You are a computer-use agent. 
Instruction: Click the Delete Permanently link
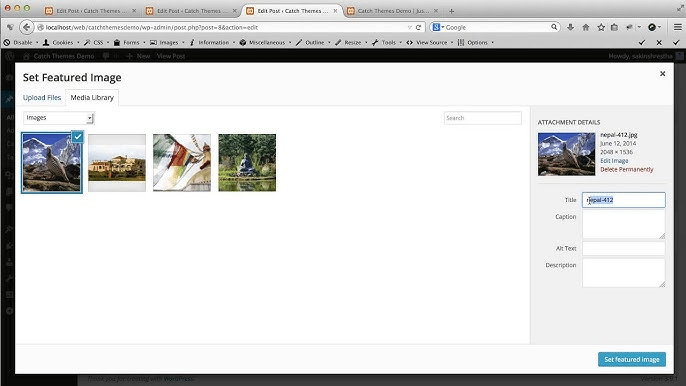point(626,169)
